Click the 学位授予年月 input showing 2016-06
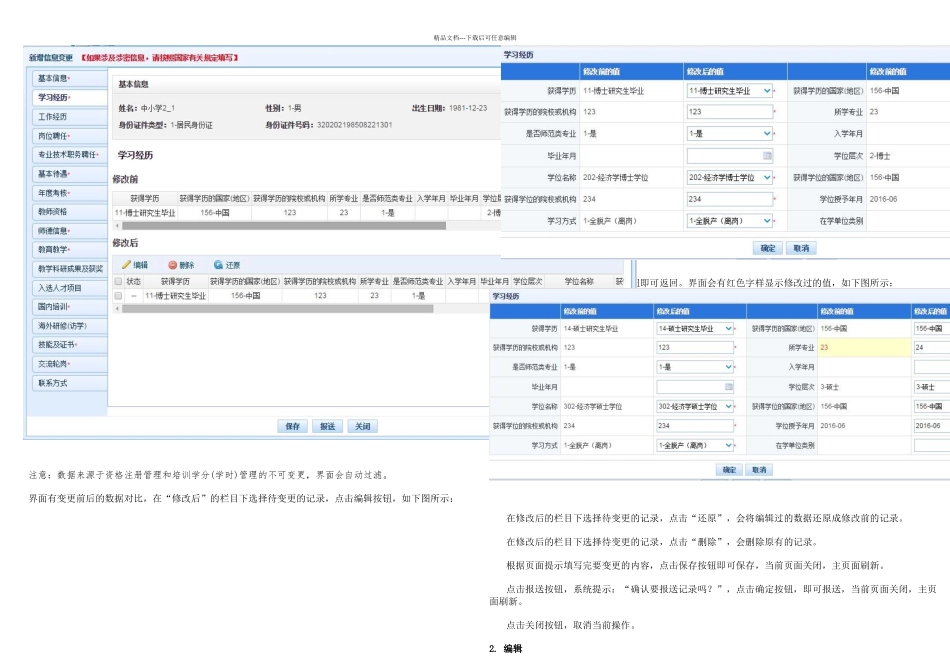 pyautogui.click(x=931, y=426)
